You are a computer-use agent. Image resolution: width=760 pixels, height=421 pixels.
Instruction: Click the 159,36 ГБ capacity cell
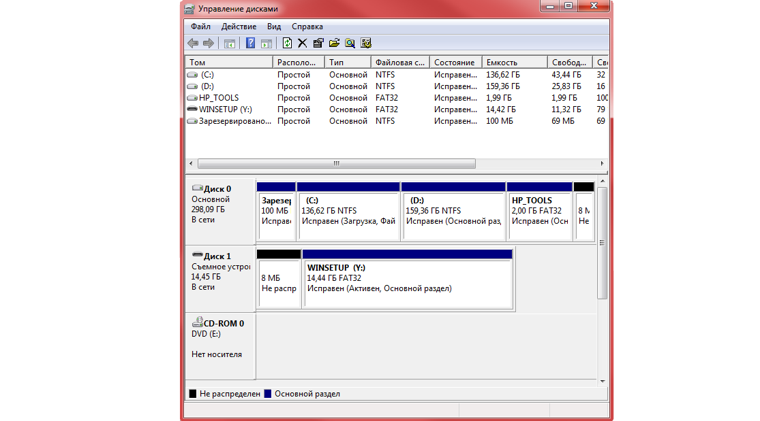pos(503,87)
